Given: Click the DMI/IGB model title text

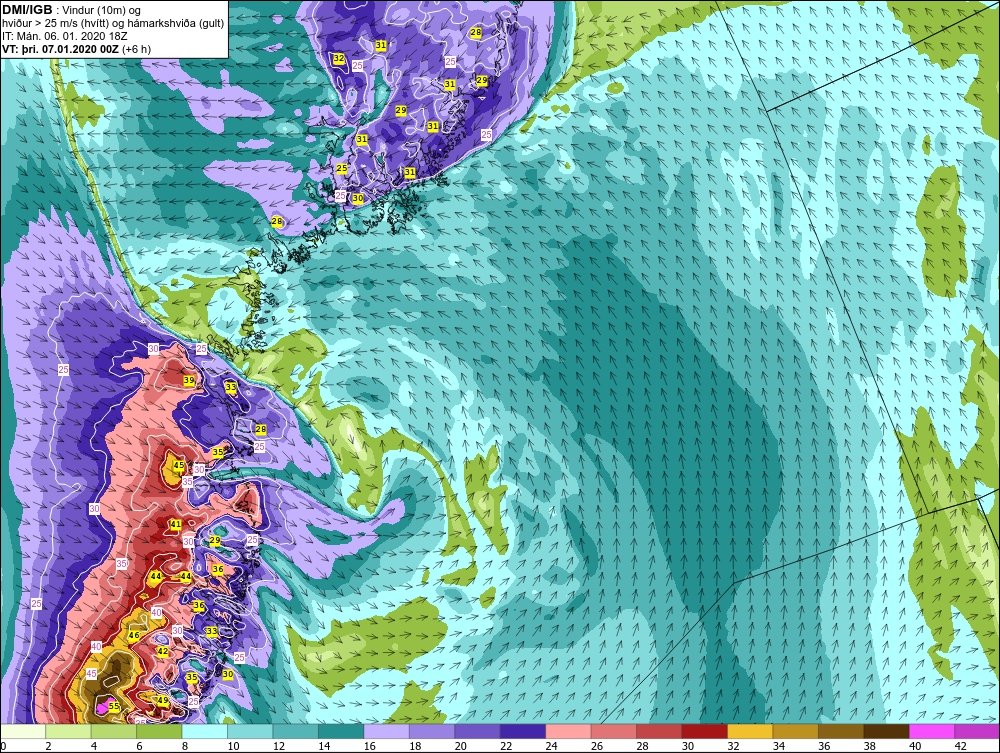Looking at the screenshot, I should [x=27, y=10].
